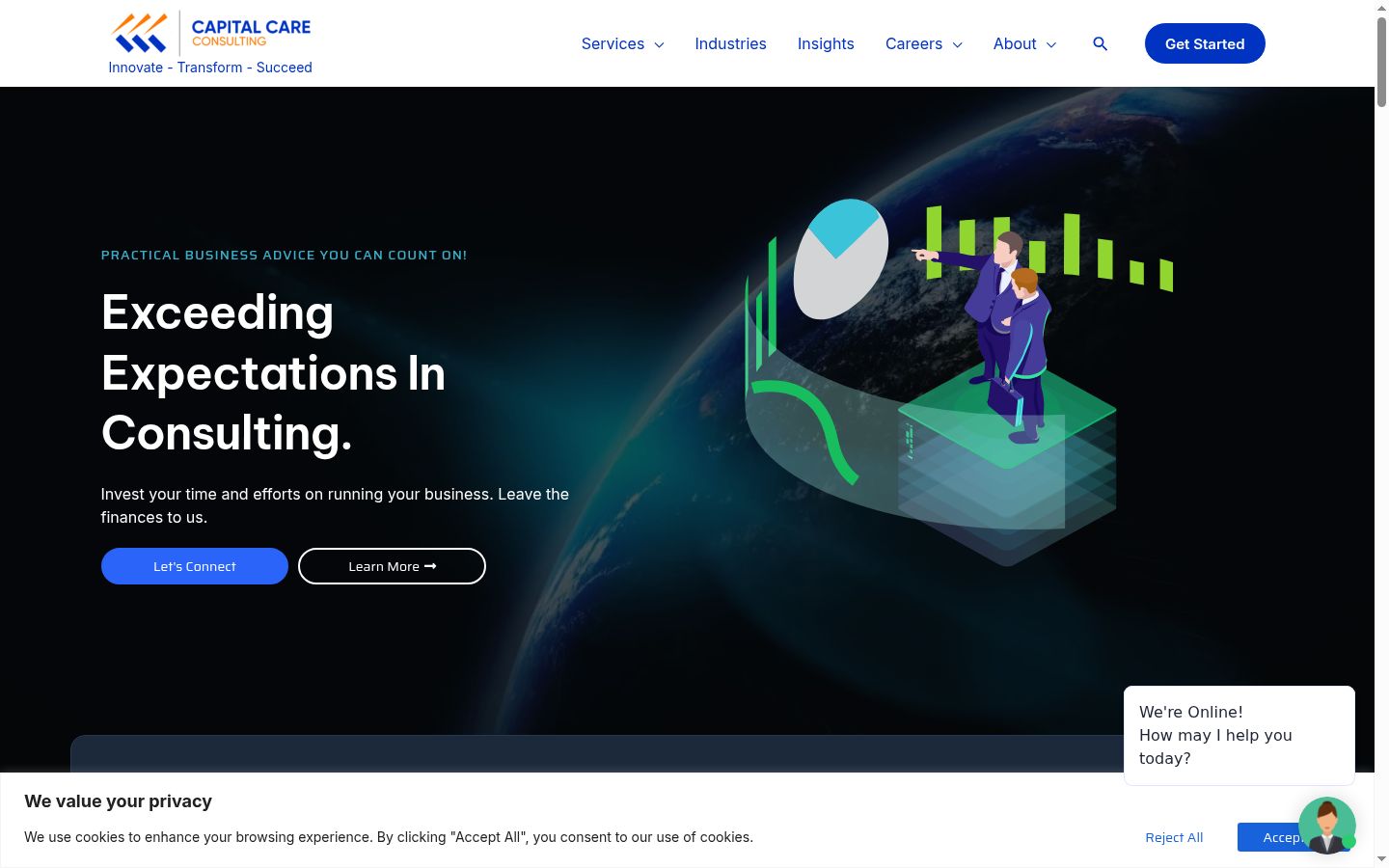This screenshot has height=868, width=1389.
Task: Open the Services menu item
Action: tap(613, 43)
